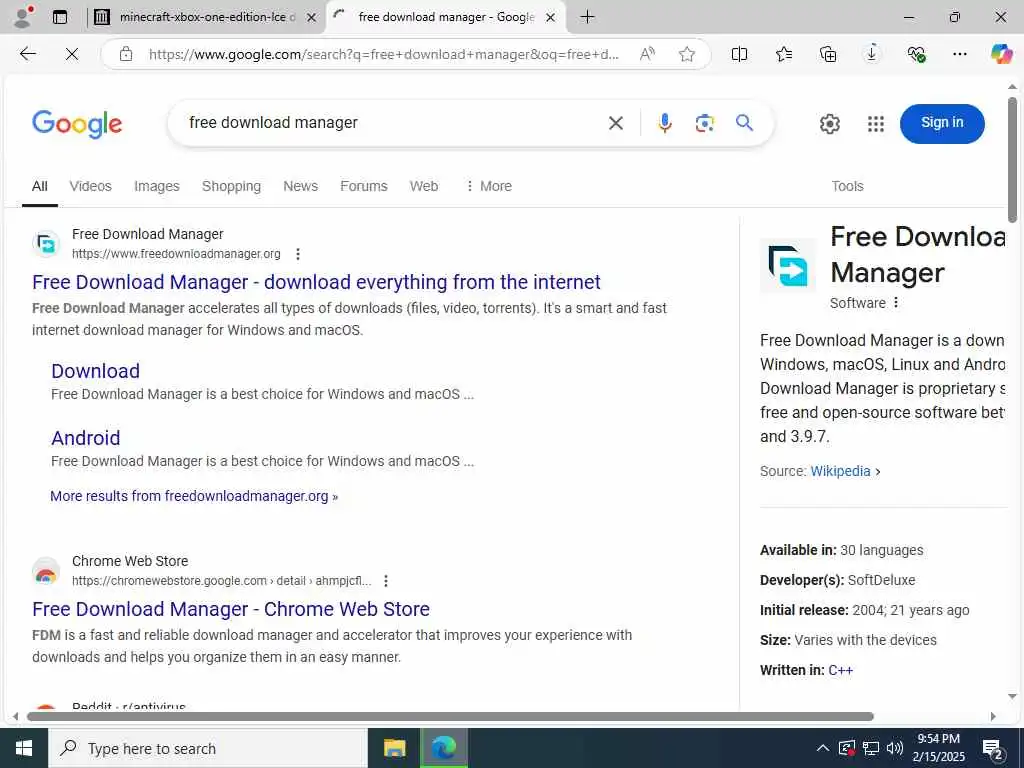Switch to Forums results tab
The height and width of the screenshot is (768, 1024).
pos(364,186)
